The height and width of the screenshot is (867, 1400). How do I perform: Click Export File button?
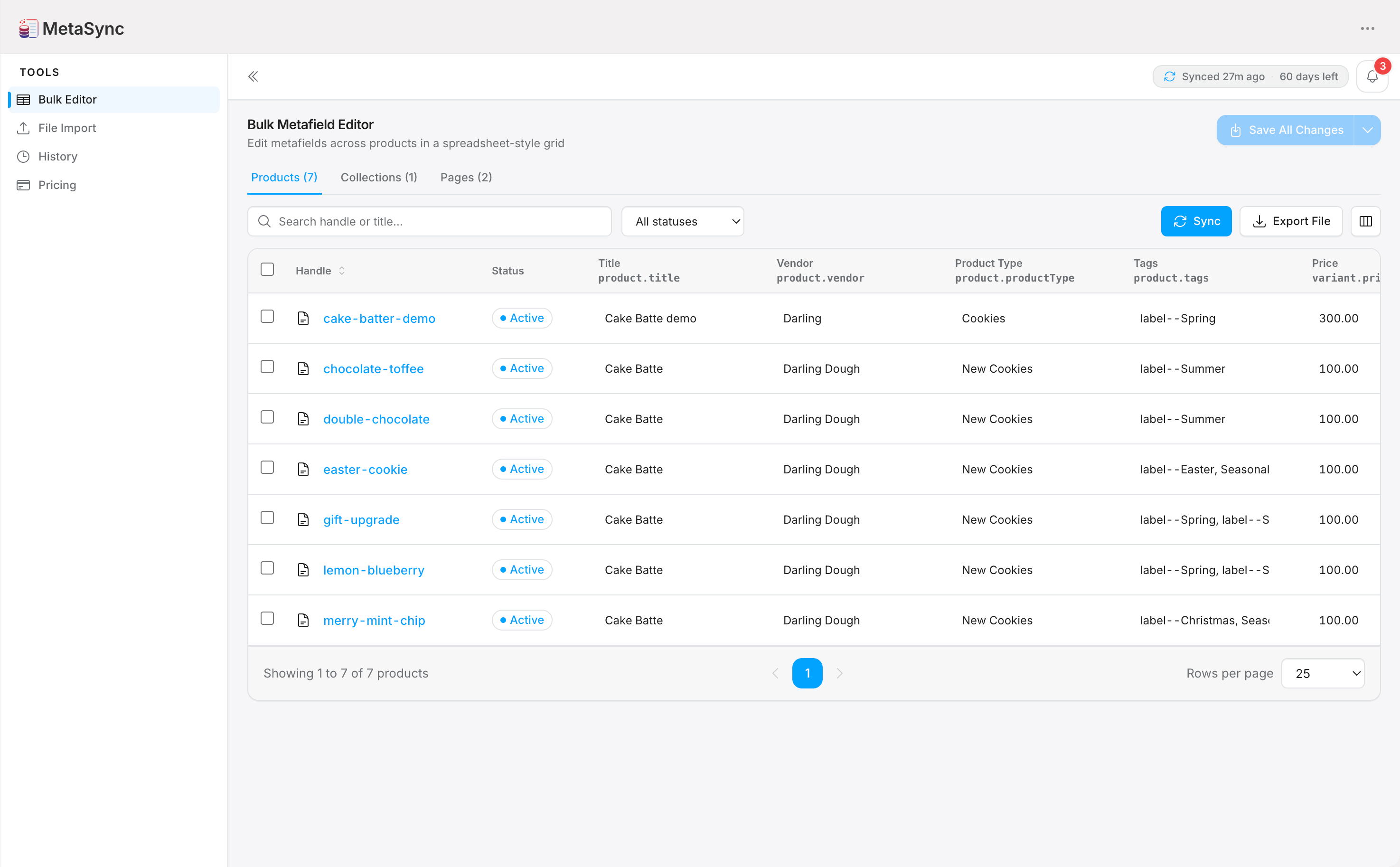point(1291,221)
